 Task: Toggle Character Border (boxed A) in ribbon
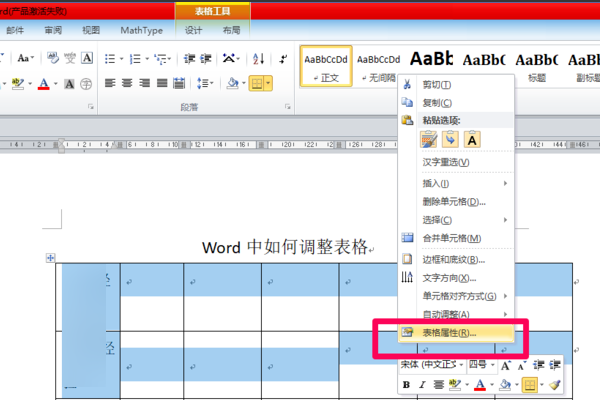87,58
